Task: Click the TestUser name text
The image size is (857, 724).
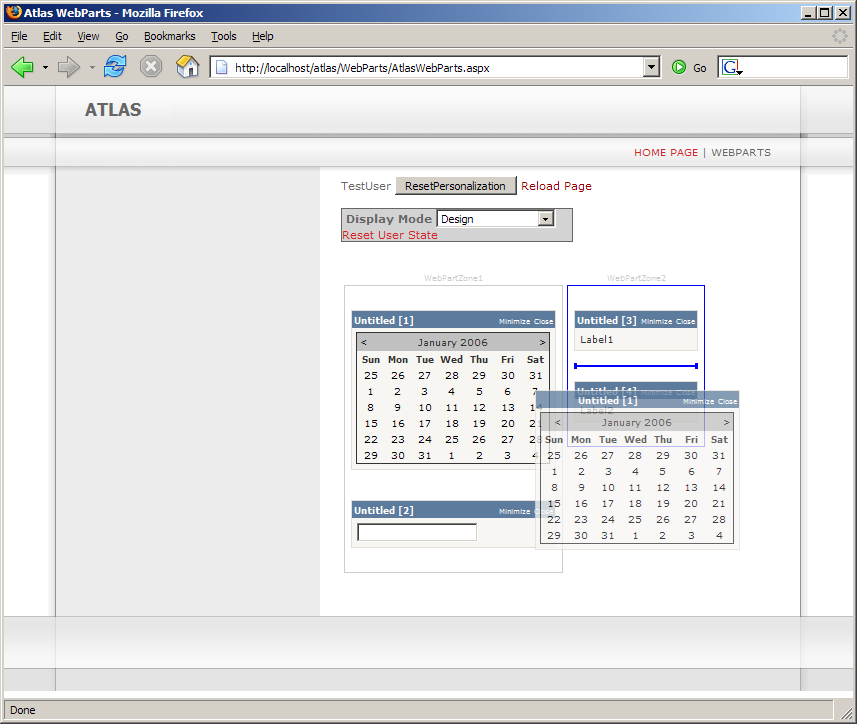Action: point(366,186)
